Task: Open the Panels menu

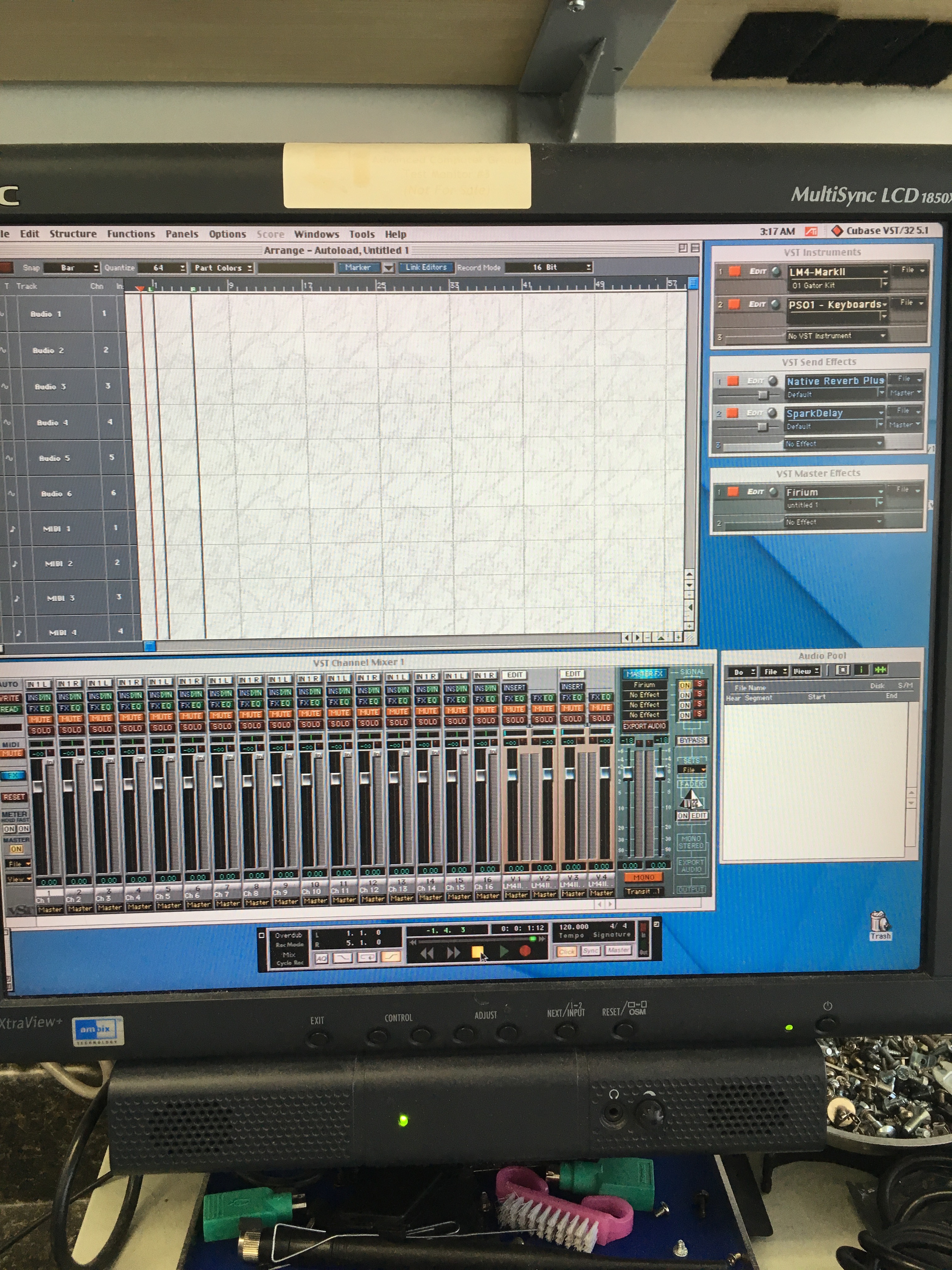Action: 182,234
